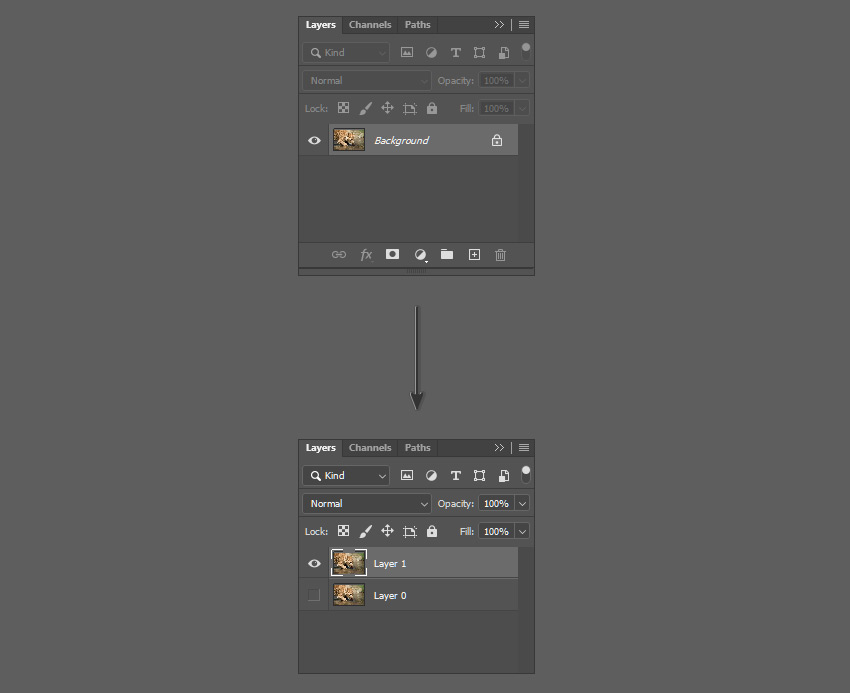
Task: Filter for adjustment layers in top panel
Action: tap(431, 53)
